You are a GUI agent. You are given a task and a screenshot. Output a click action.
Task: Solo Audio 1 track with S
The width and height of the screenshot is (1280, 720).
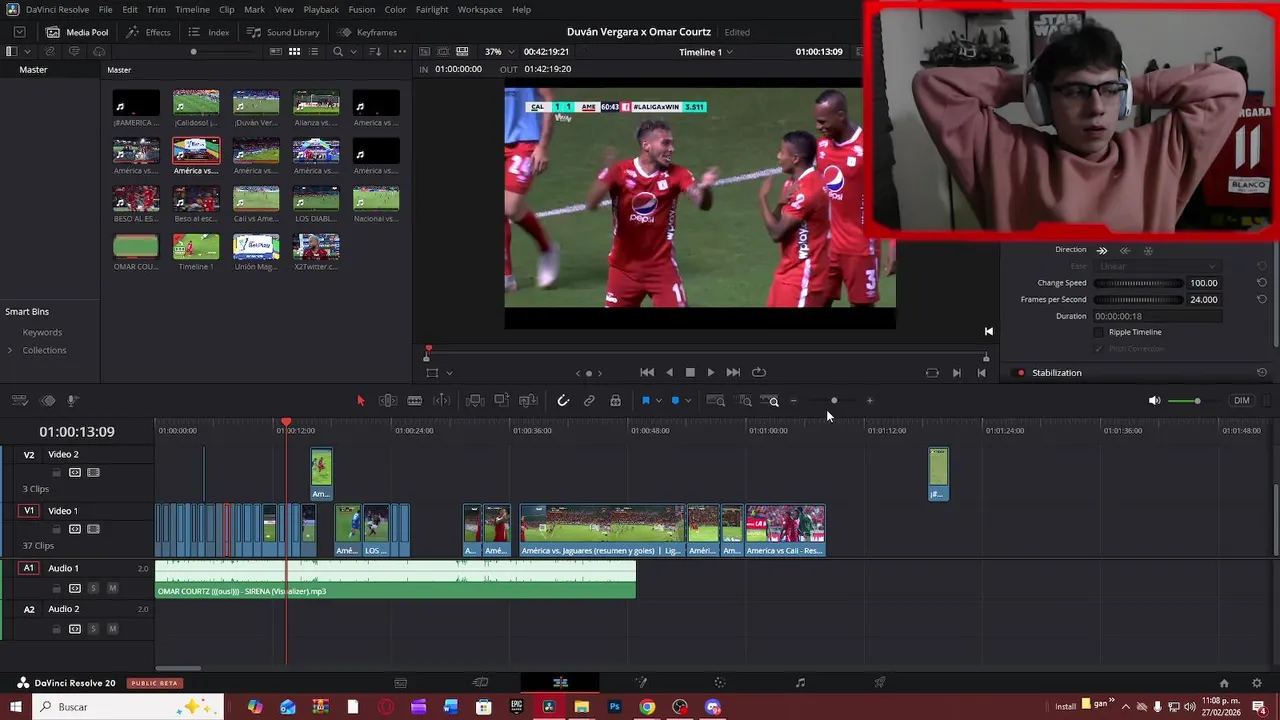pyautogui.click(x=93, y=588)
